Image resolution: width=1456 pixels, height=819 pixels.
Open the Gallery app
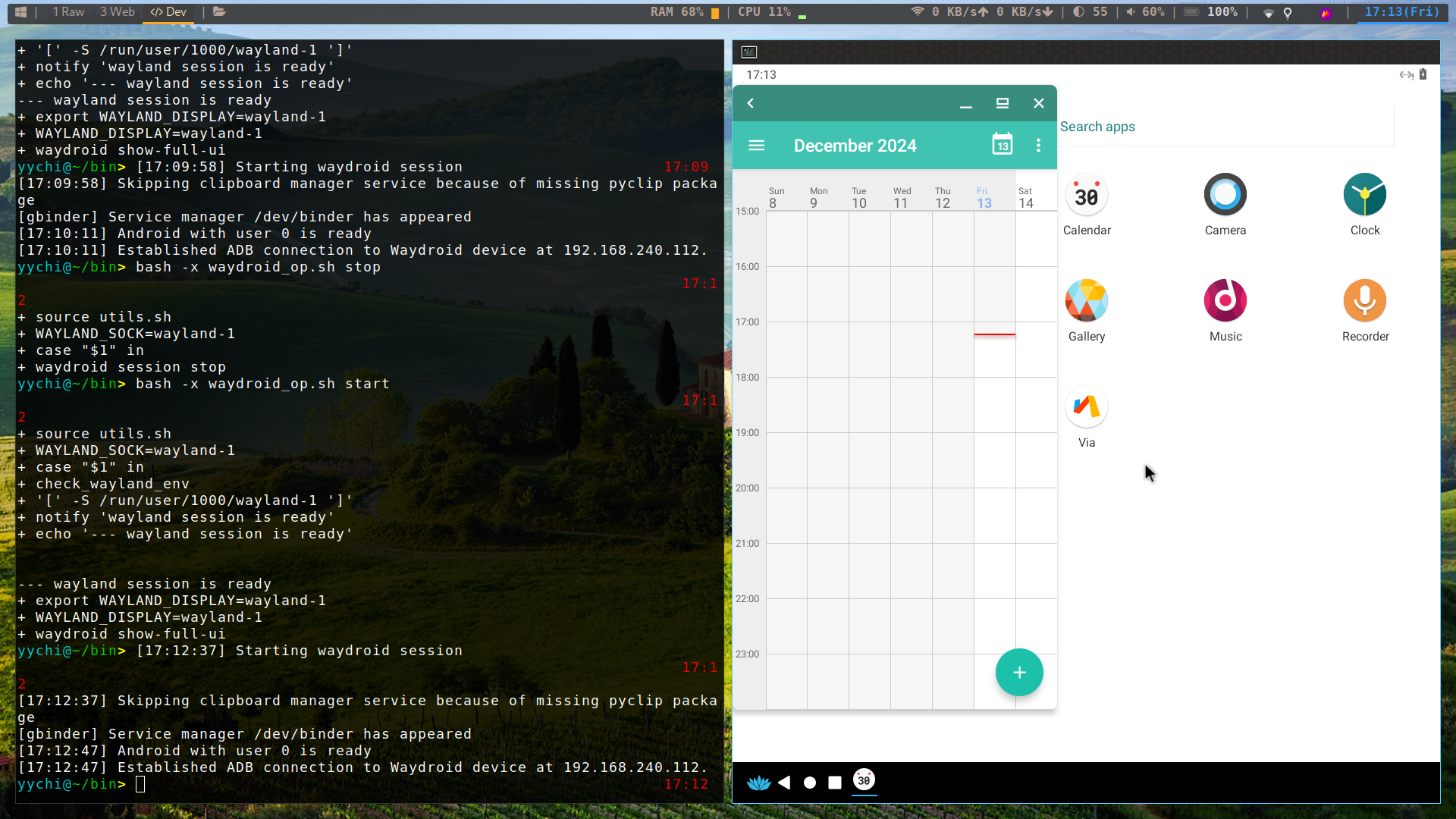[x=1086, y=301]
